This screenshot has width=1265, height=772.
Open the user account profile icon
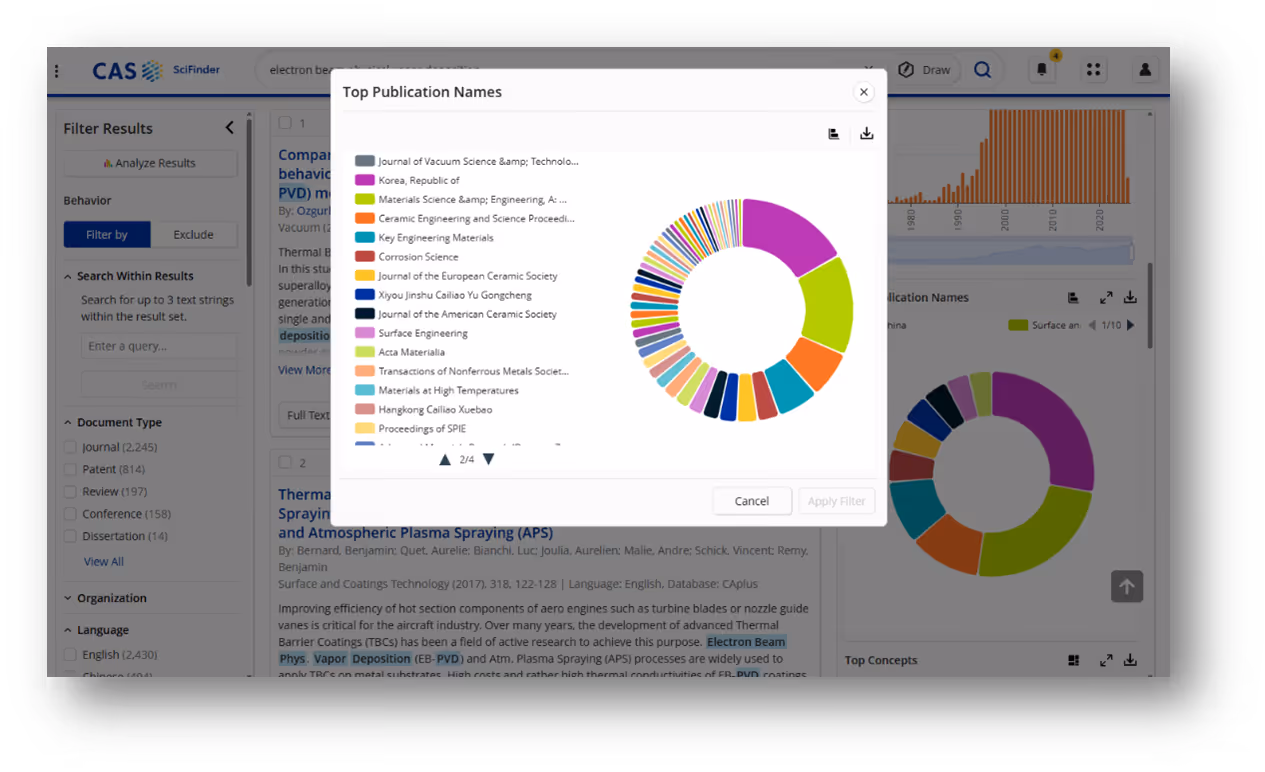pyautogui.click(x=1144, y=69)
